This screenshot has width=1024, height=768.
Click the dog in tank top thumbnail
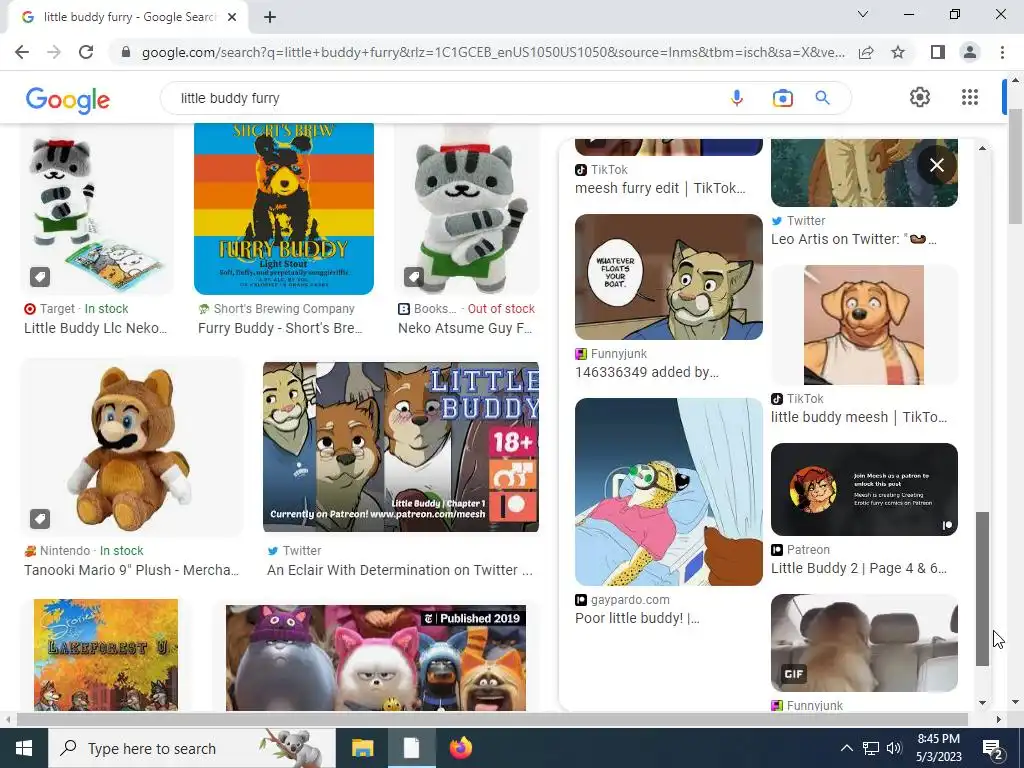pos(864,325)
